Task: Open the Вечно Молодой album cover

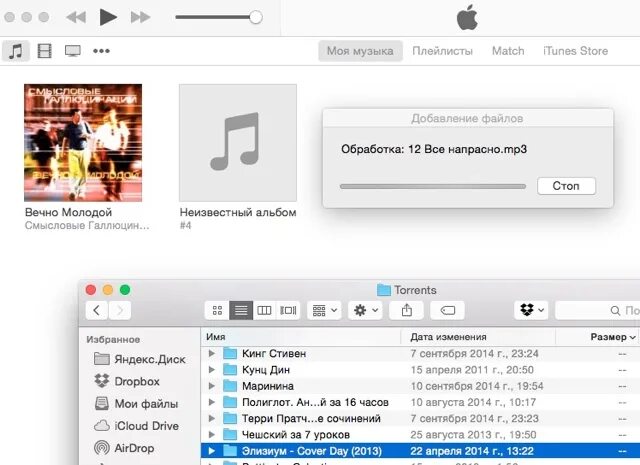Action: (x=83, y=143)
